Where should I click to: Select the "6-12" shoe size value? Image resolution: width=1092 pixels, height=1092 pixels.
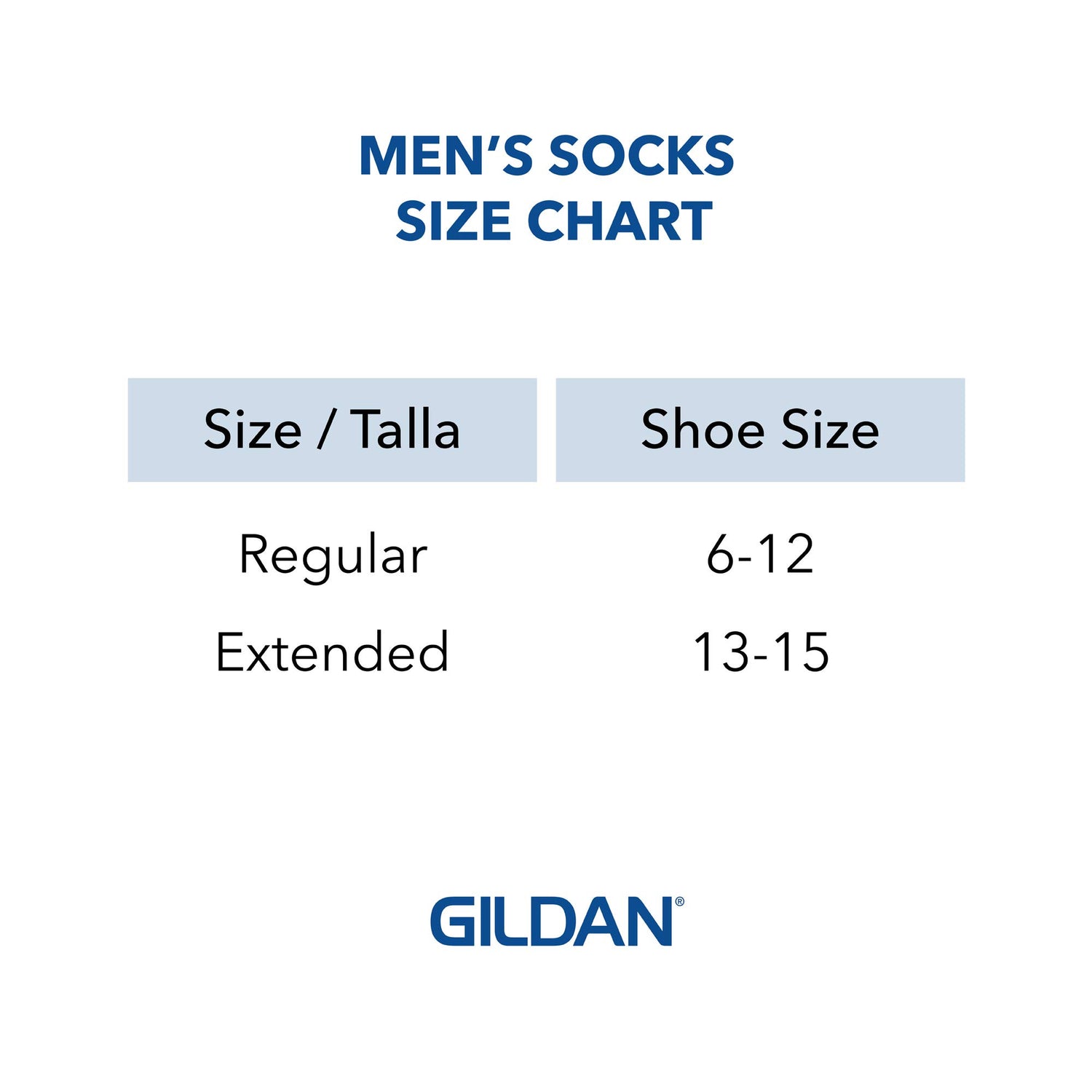[760, 555]
